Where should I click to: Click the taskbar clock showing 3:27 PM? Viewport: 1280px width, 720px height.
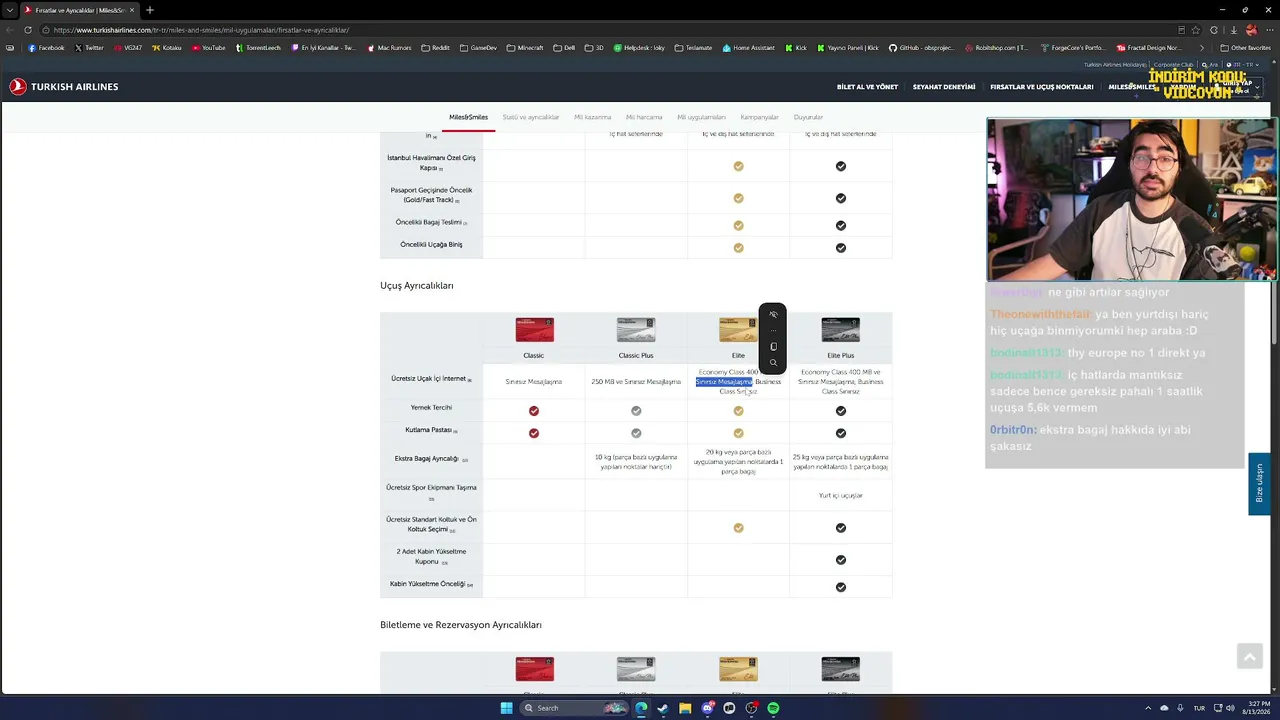pyautogui.click(x=1254, y=708)
